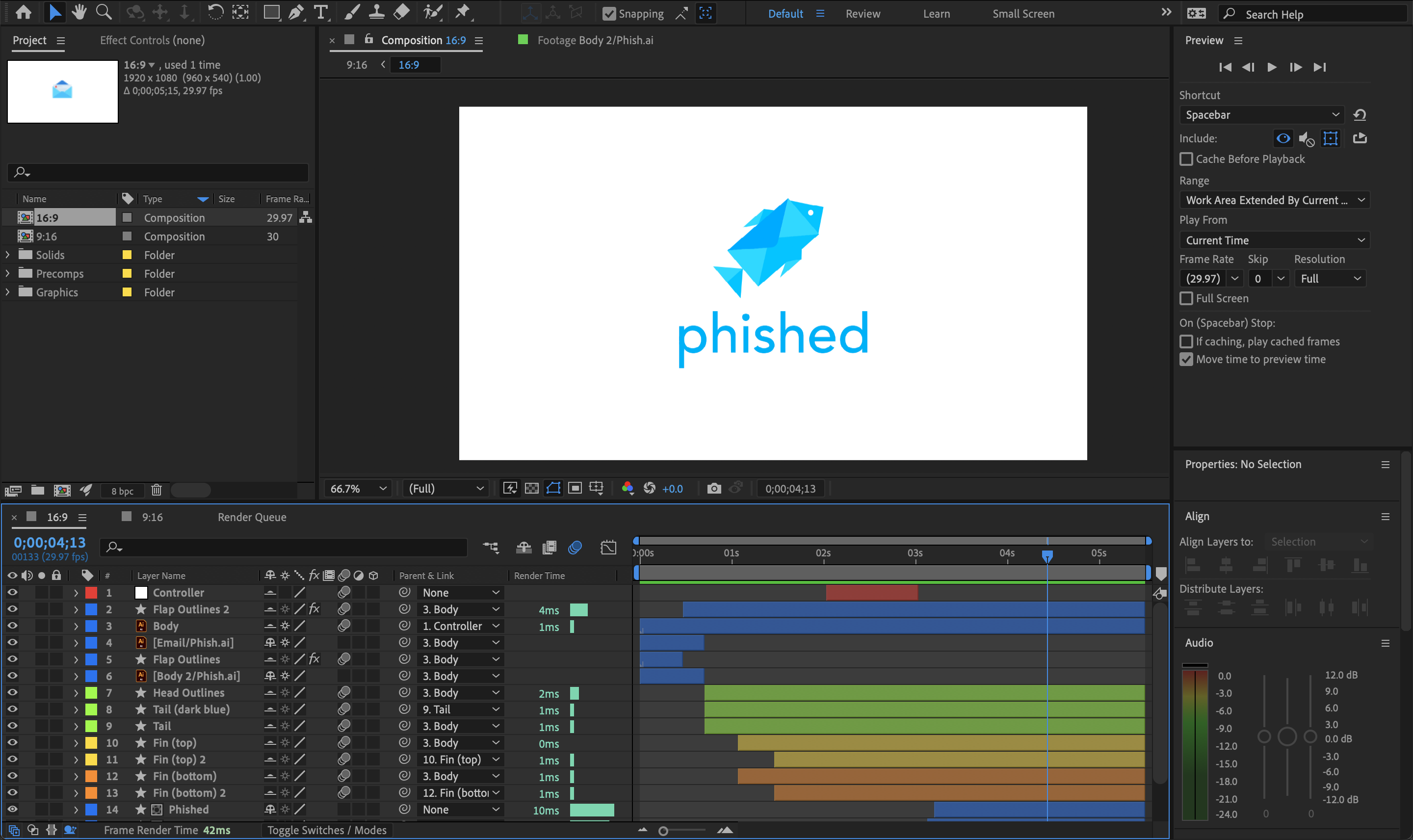The width and height of the screenshot is (1413, 840).
Task: Switch to the Learn workspace
Action: 936,14
